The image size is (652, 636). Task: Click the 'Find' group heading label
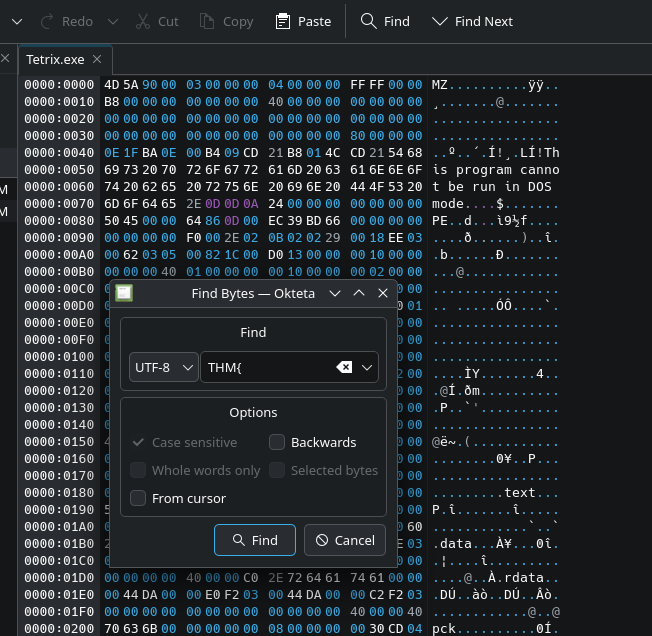[x=253, y=332]
